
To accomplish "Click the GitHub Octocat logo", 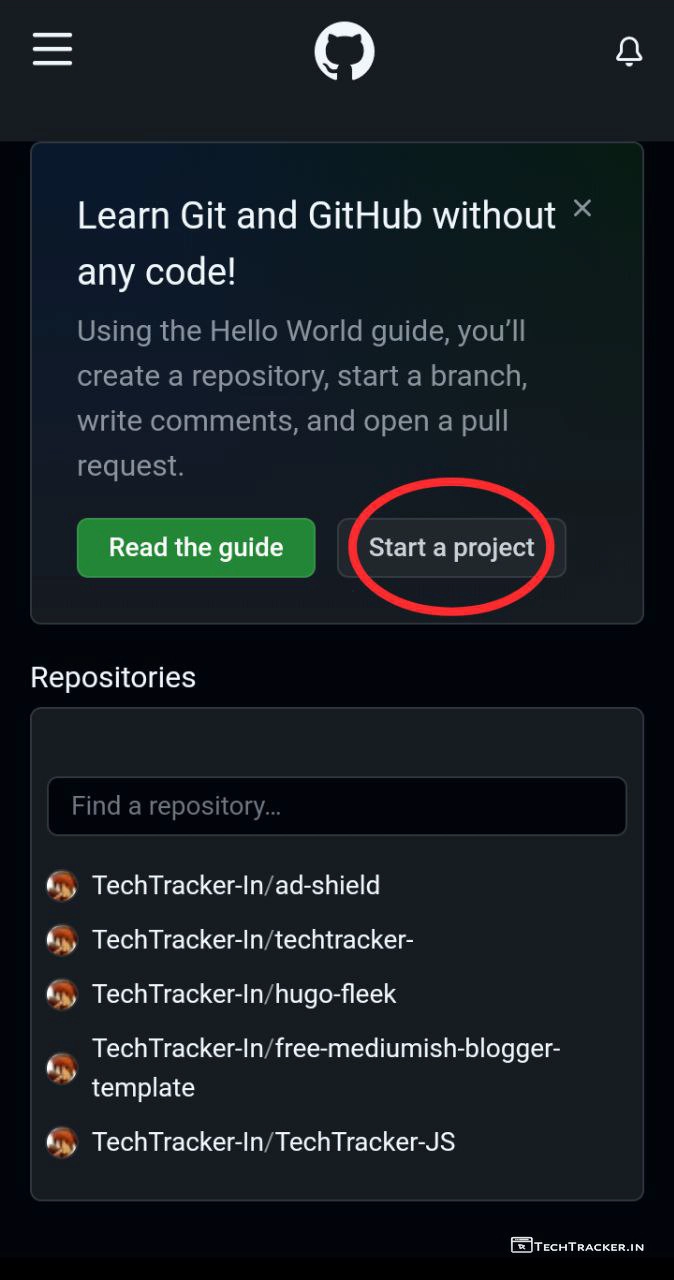I will pyautogui.click(x=344, y=52).
